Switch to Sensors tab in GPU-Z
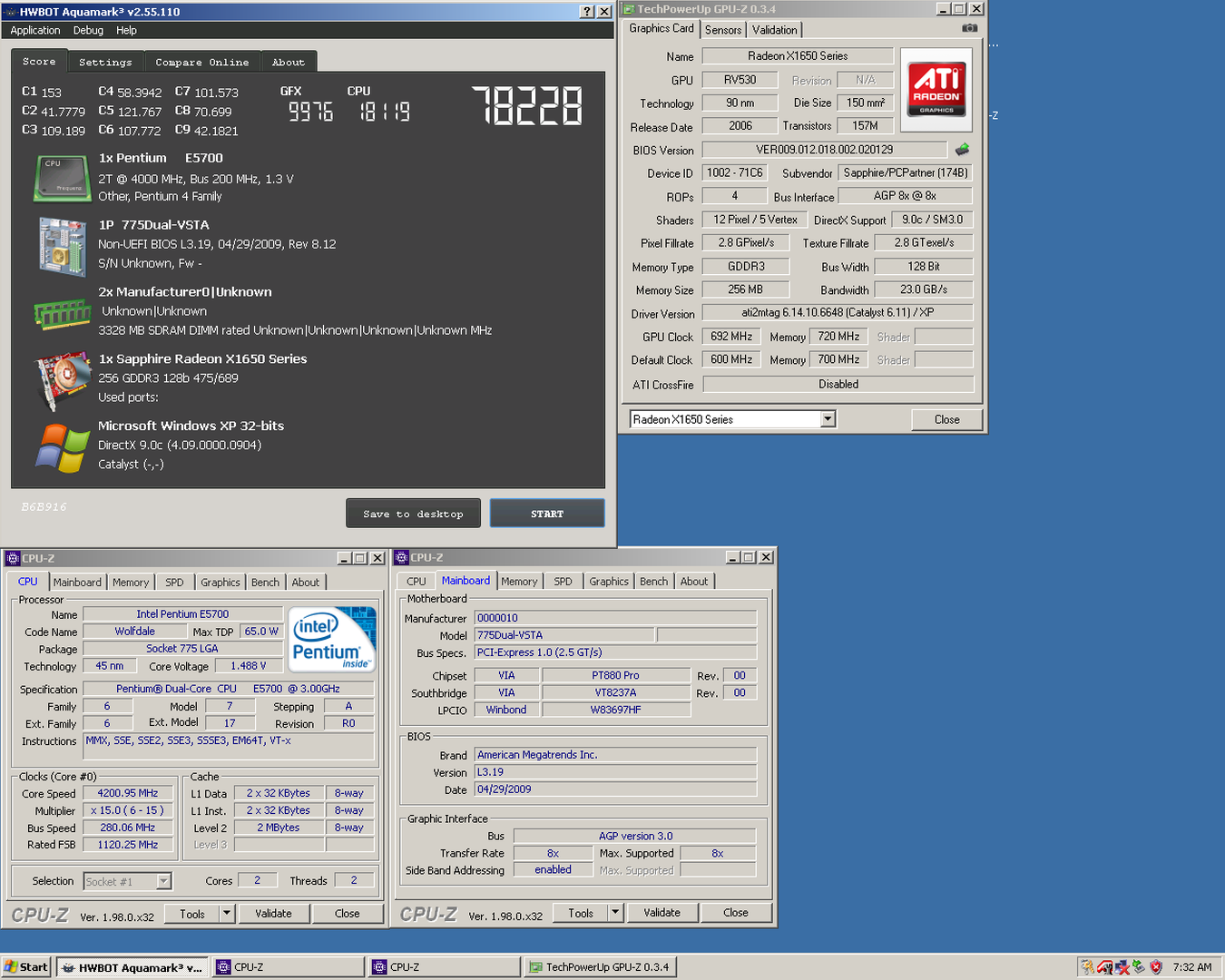The image size is (1225, 980). pos(723,30)
